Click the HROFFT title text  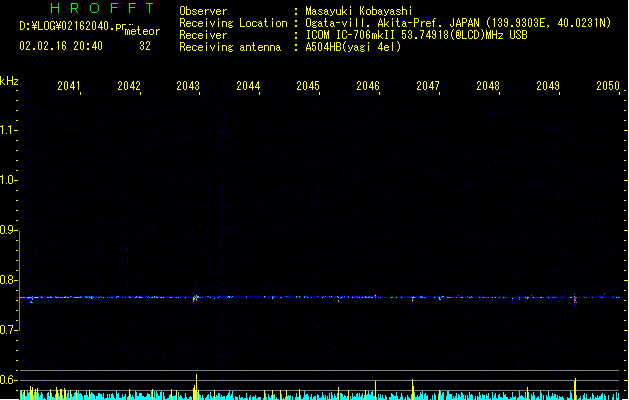tap(102, 8)
